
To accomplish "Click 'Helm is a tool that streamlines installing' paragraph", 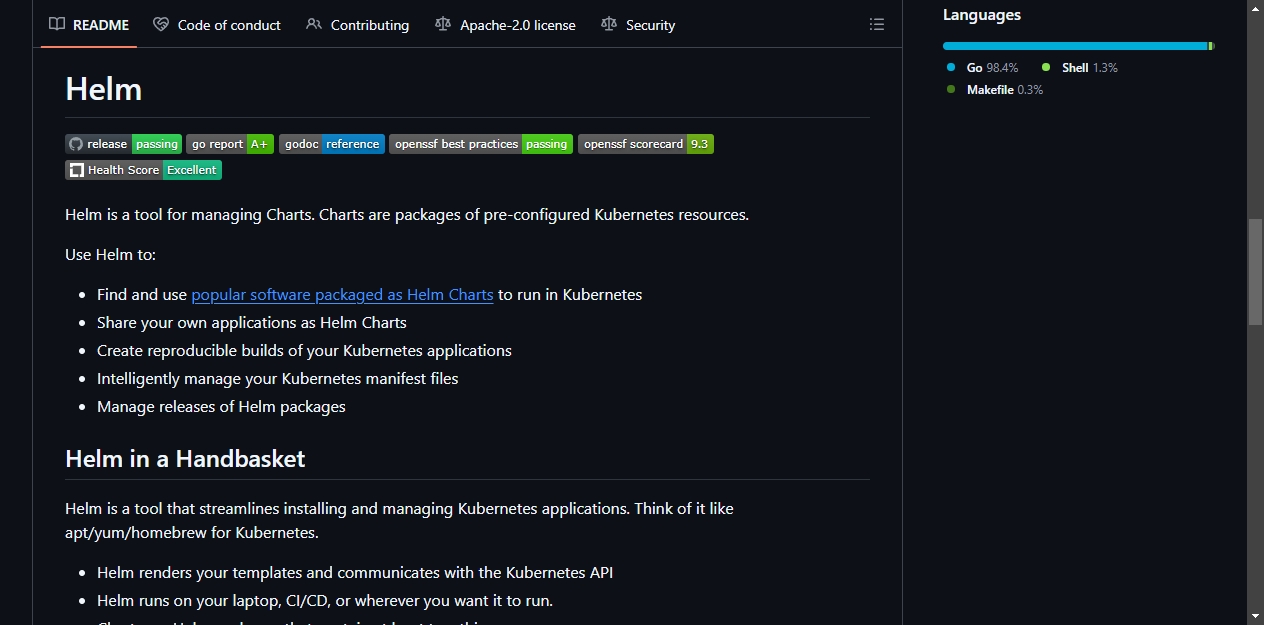I will [x=400, y=520].
